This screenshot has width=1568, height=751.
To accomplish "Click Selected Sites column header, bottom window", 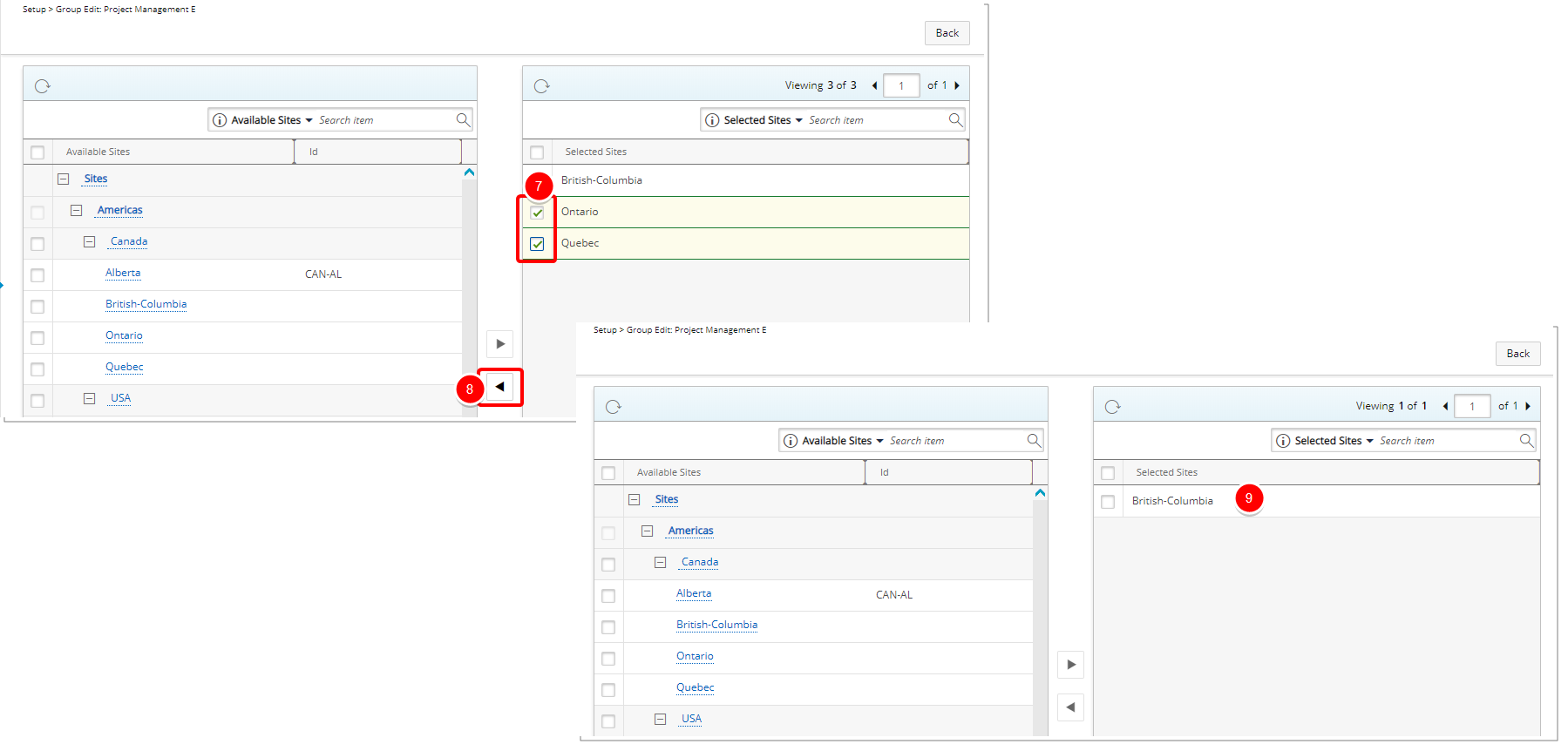I will (1331, 472).
